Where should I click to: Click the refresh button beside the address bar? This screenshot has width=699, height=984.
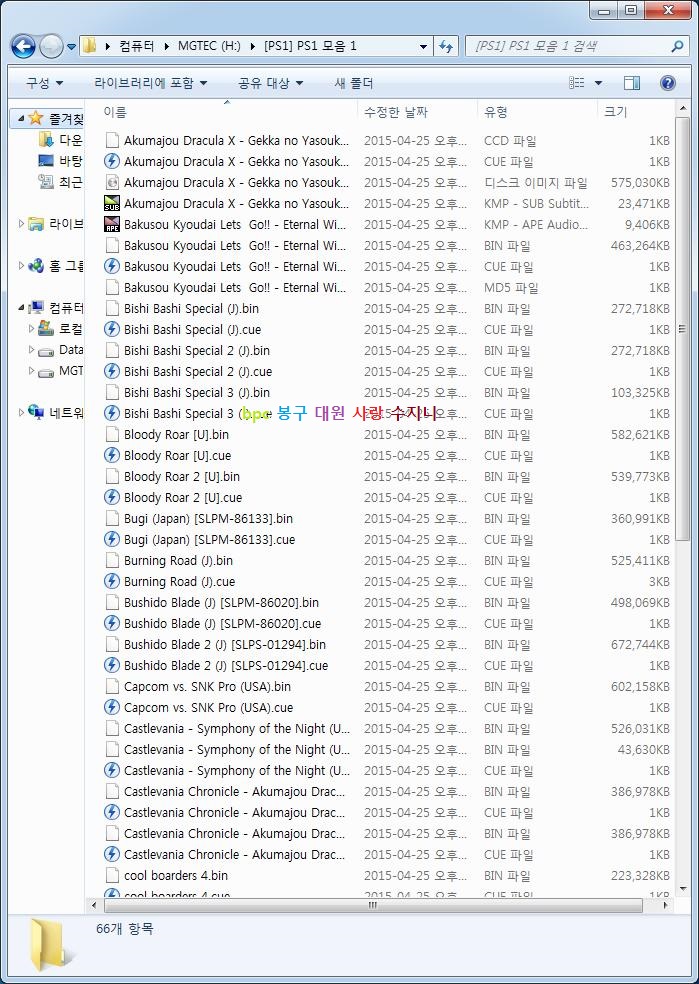click(x=446, y=46)
